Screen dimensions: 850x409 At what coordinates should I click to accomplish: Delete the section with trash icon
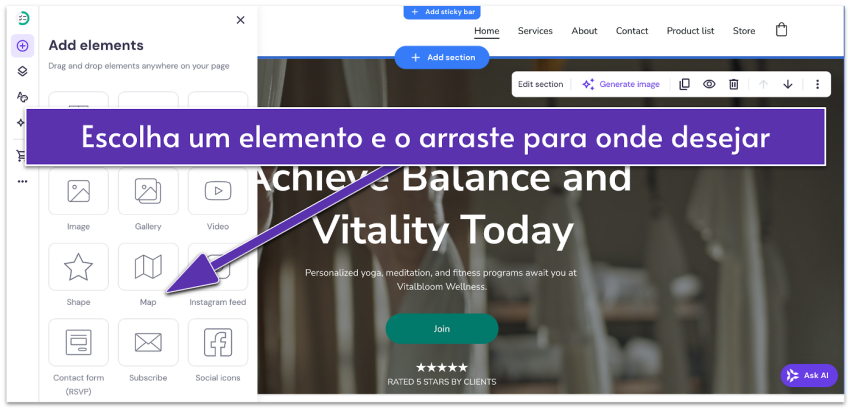733,84
